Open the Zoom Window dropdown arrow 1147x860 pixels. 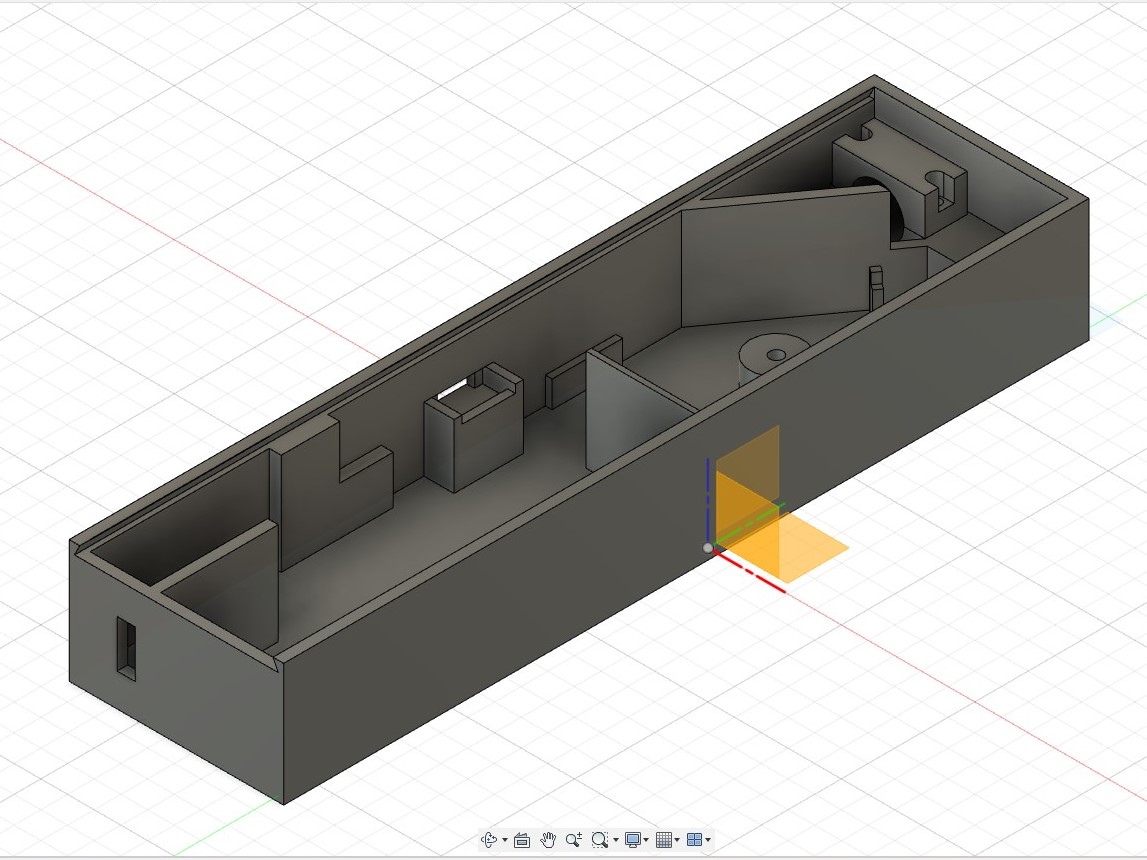click(x=615, y=841)
